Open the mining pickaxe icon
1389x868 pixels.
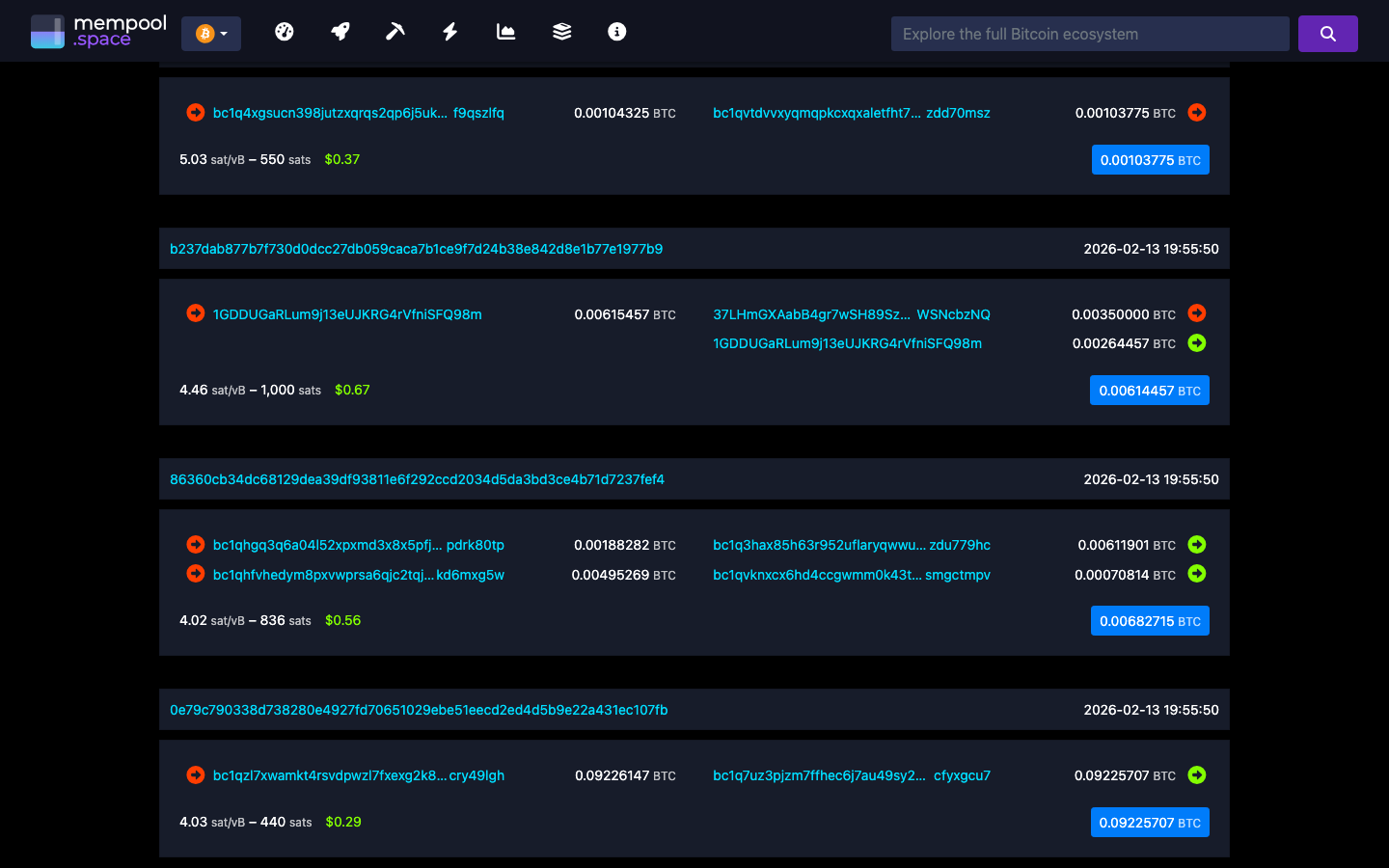395,31
